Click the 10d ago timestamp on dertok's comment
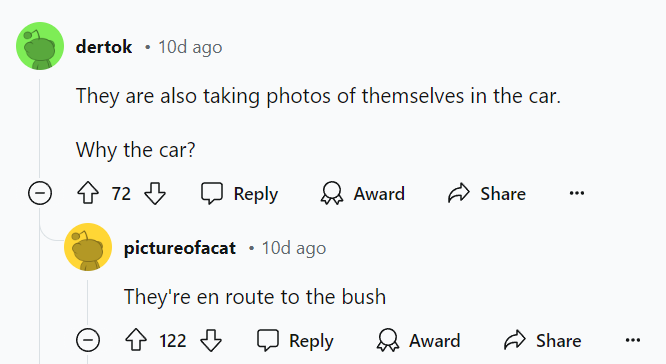This screenshot has width=666, height=364. (190, 47)
